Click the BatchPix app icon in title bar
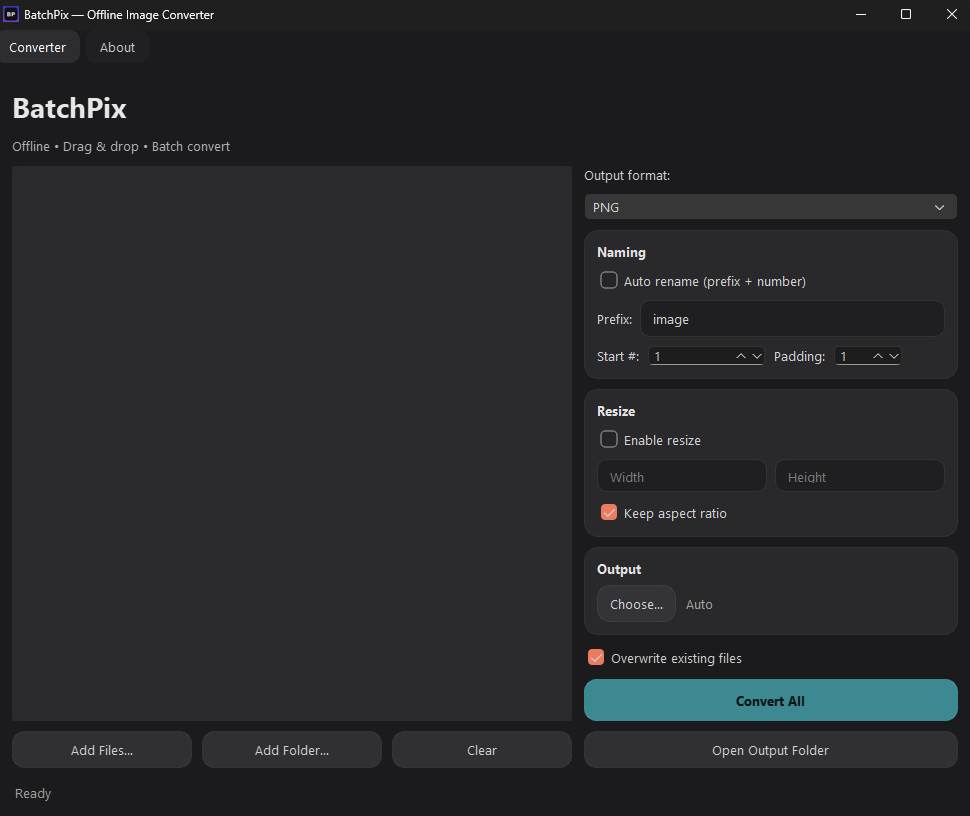Screen dimensions: 970x816 (11, 14)
